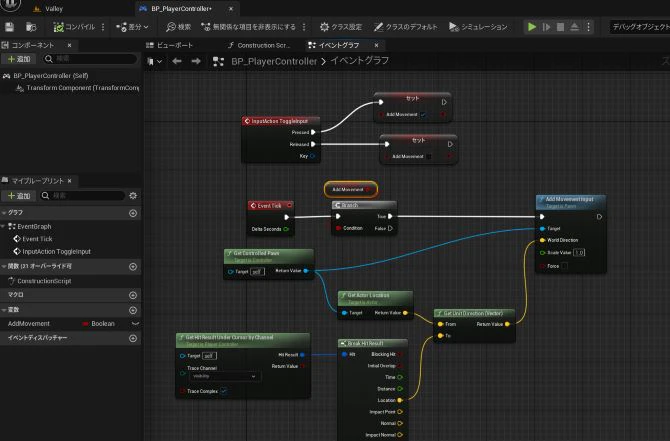Click the Unreal Engine logo icon
The image size is (670, 441).
click(11, 5)
